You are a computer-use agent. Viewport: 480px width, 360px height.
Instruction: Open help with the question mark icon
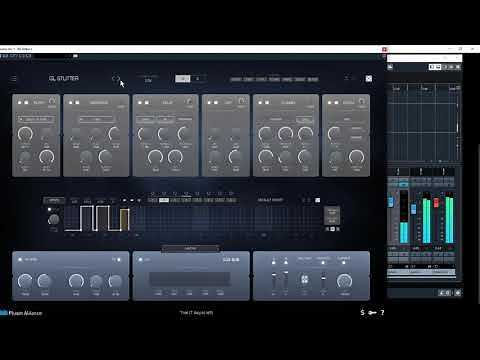382,313
